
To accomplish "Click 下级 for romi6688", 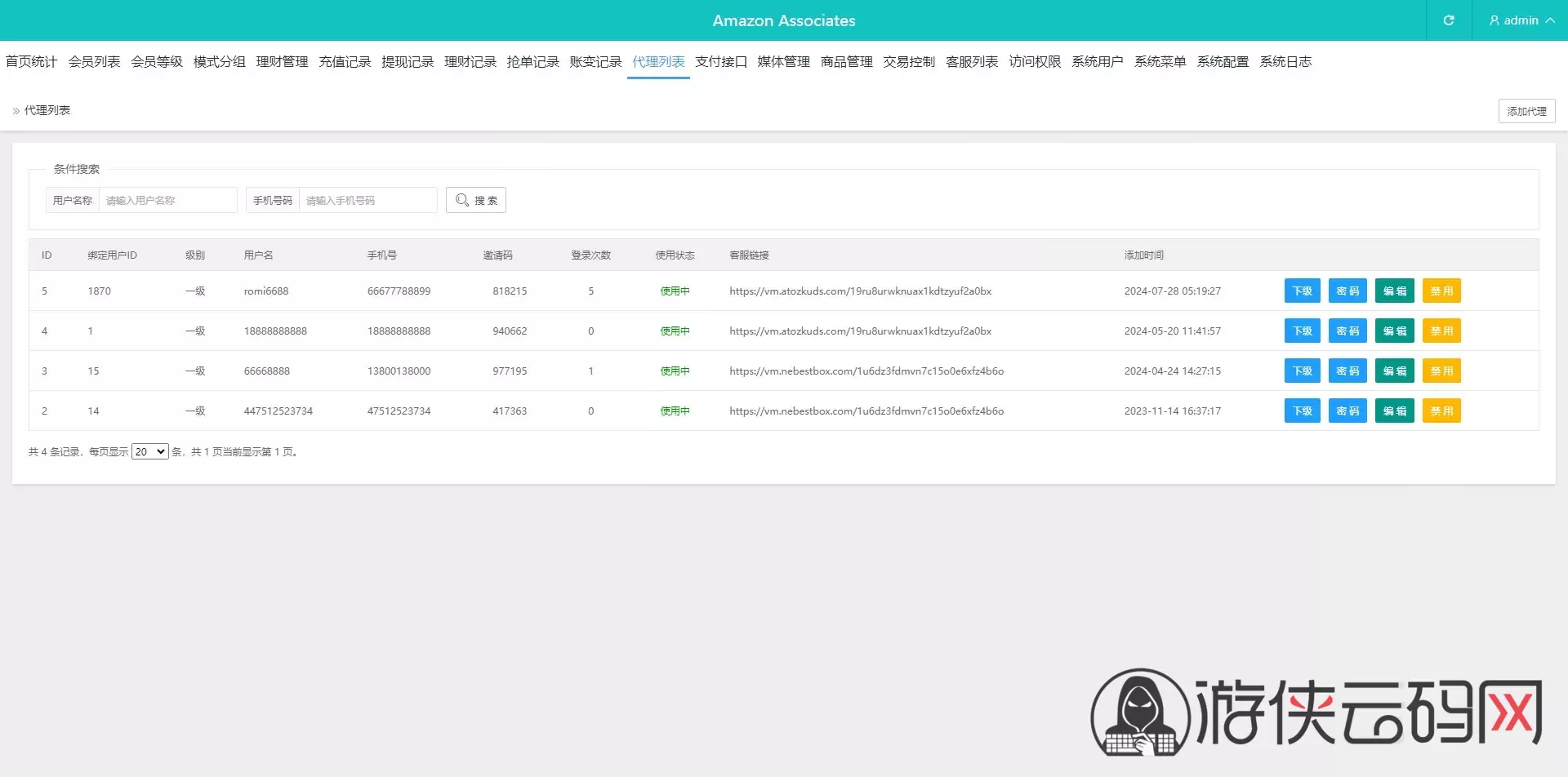I will 1302,291.
